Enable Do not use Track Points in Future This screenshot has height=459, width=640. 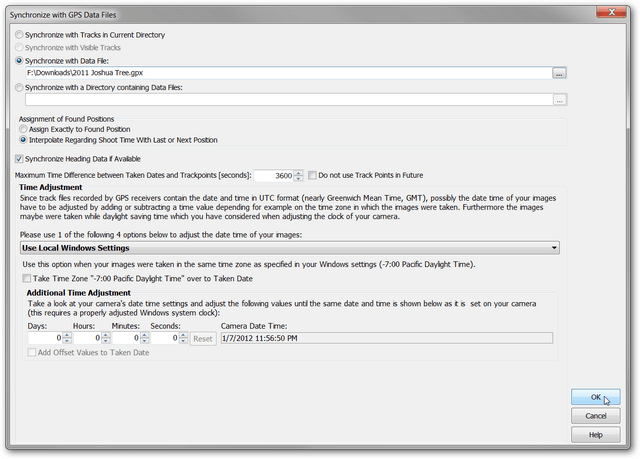tap(312, 175)
